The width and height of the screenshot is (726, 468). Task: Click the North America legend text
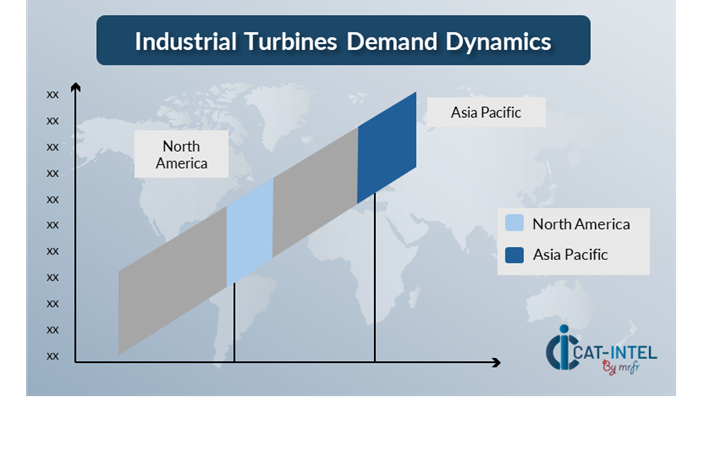[x=581, y=224]
